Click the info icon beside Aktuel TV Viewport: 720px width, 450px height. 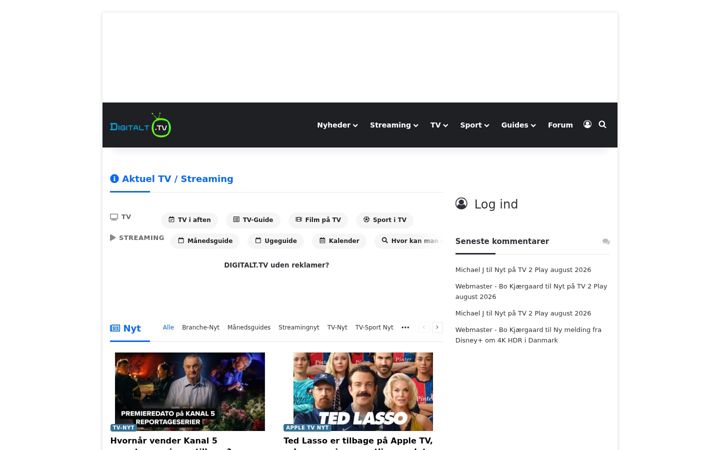114,179
